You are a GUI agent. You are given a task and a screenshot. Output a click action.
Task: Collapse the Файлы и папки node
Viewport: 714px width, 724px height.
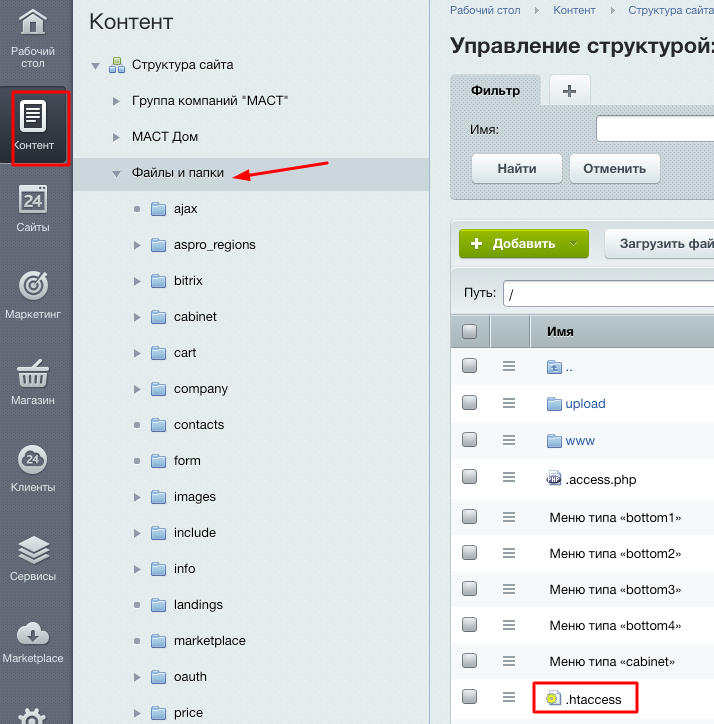pyautogui.click(x=116, y=174)
